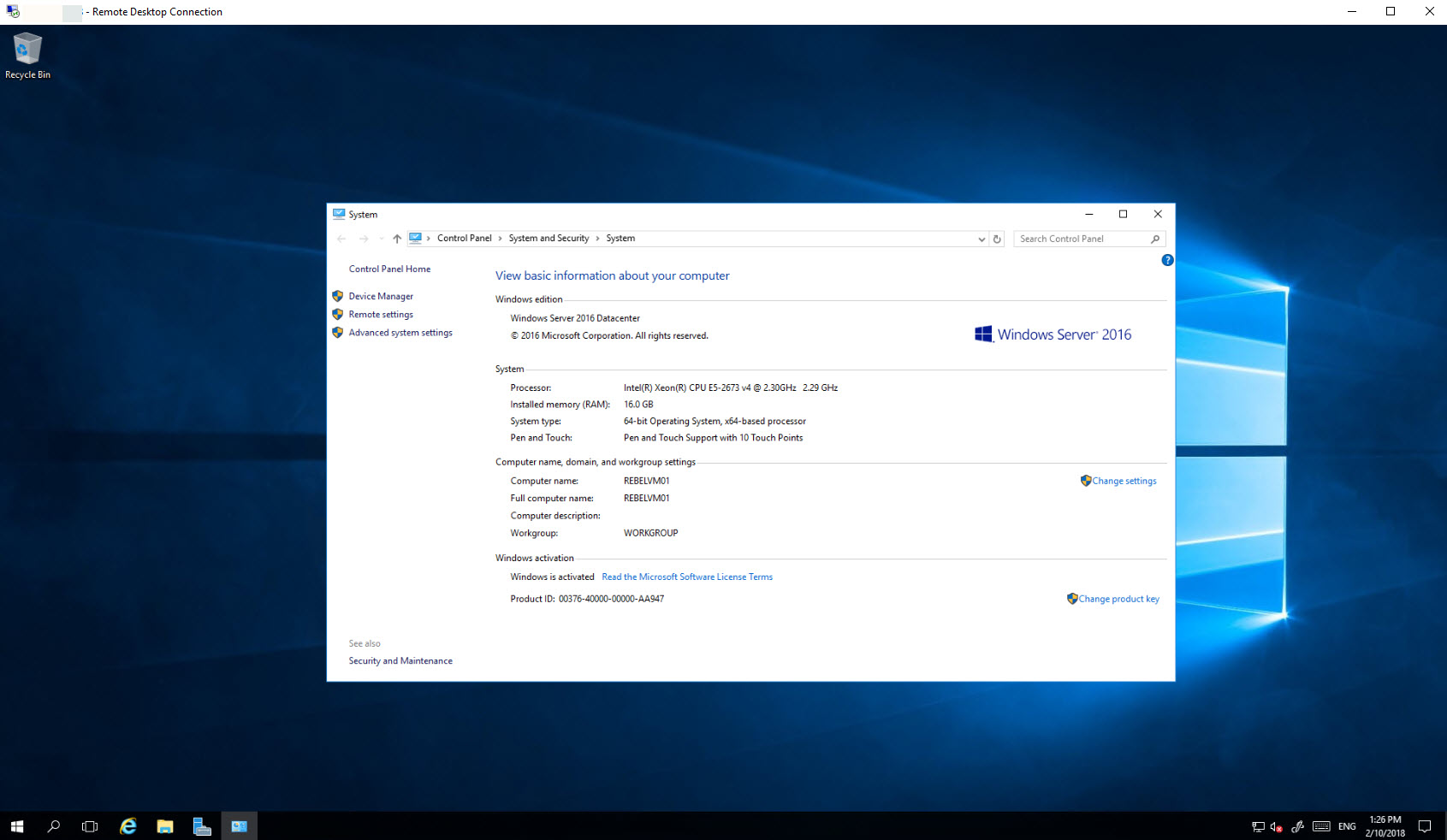Screen dimensions: 1447x840
Task: Click Windows is activated text
Action: (x=552, y=577)
